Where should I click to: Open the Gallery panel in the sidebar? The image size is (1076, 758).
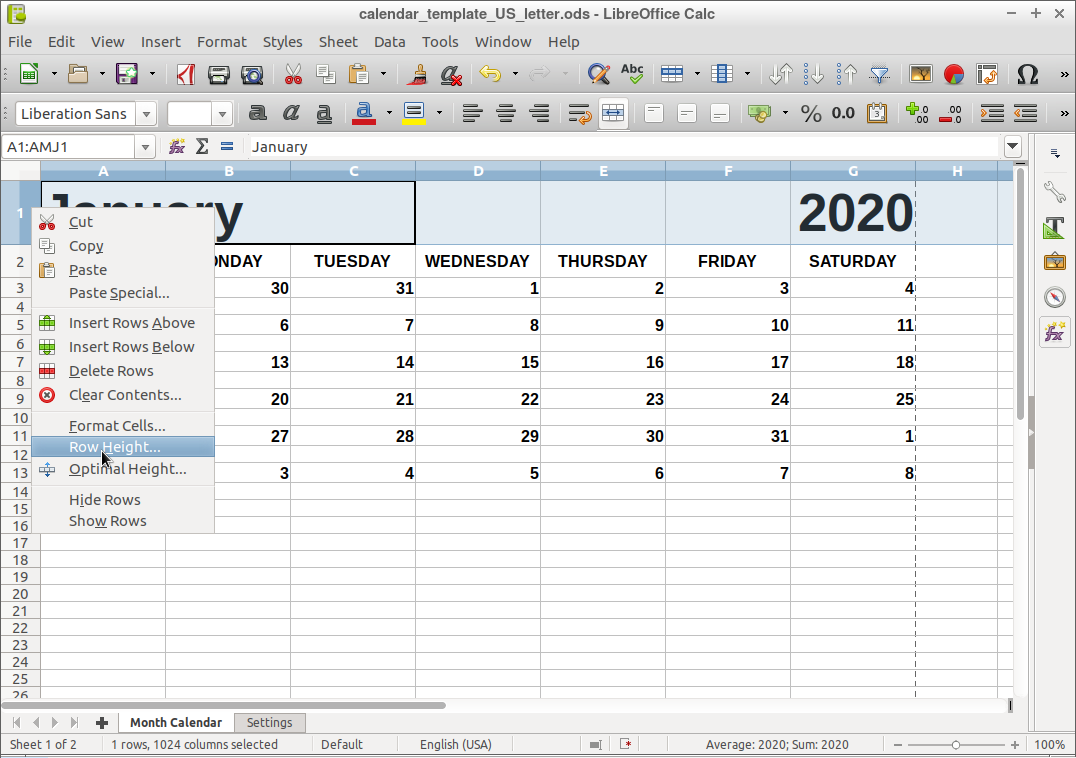[x=1055, y=261]
